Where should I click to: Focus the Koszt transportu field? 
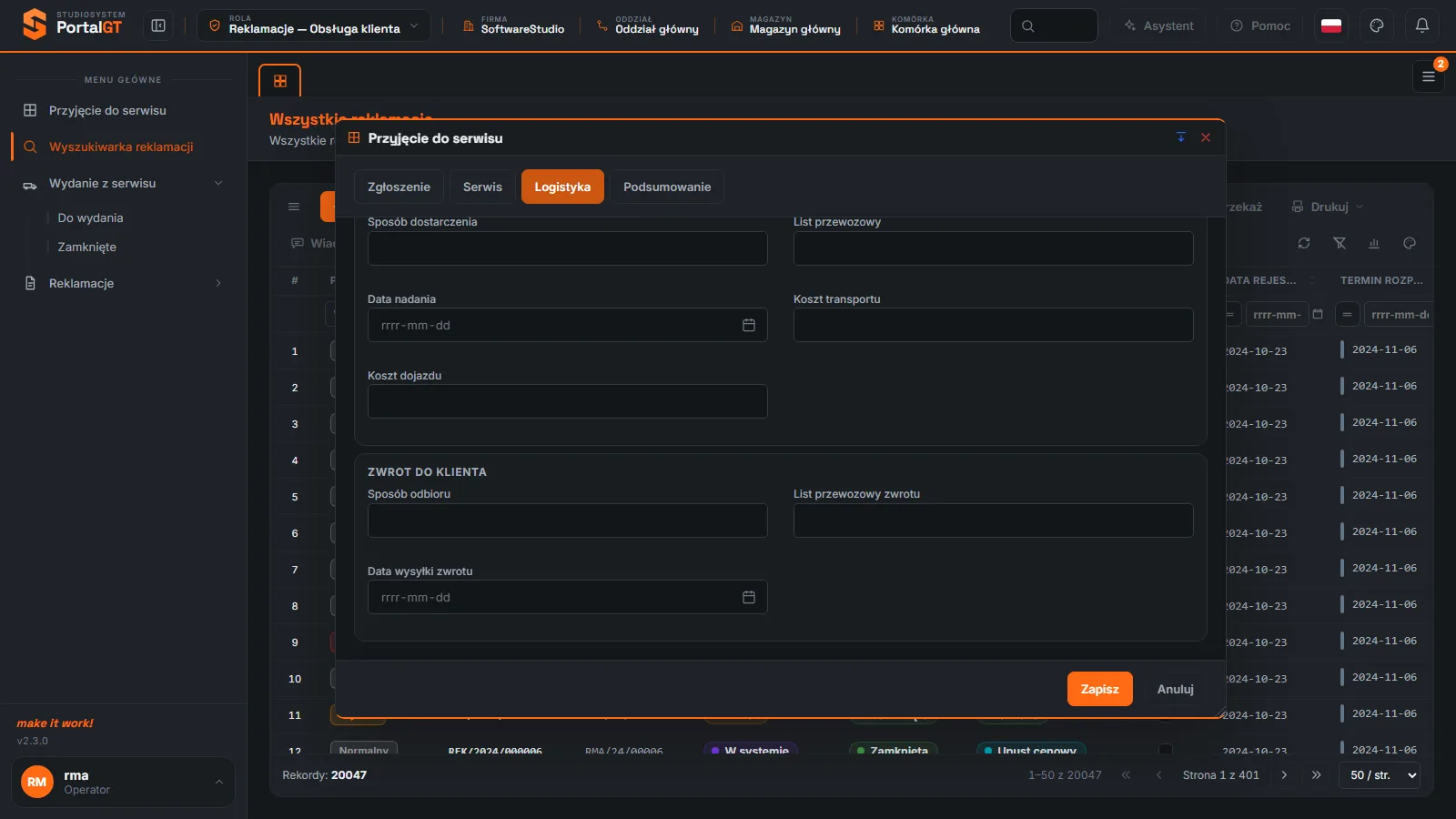(x=993, y=325)
